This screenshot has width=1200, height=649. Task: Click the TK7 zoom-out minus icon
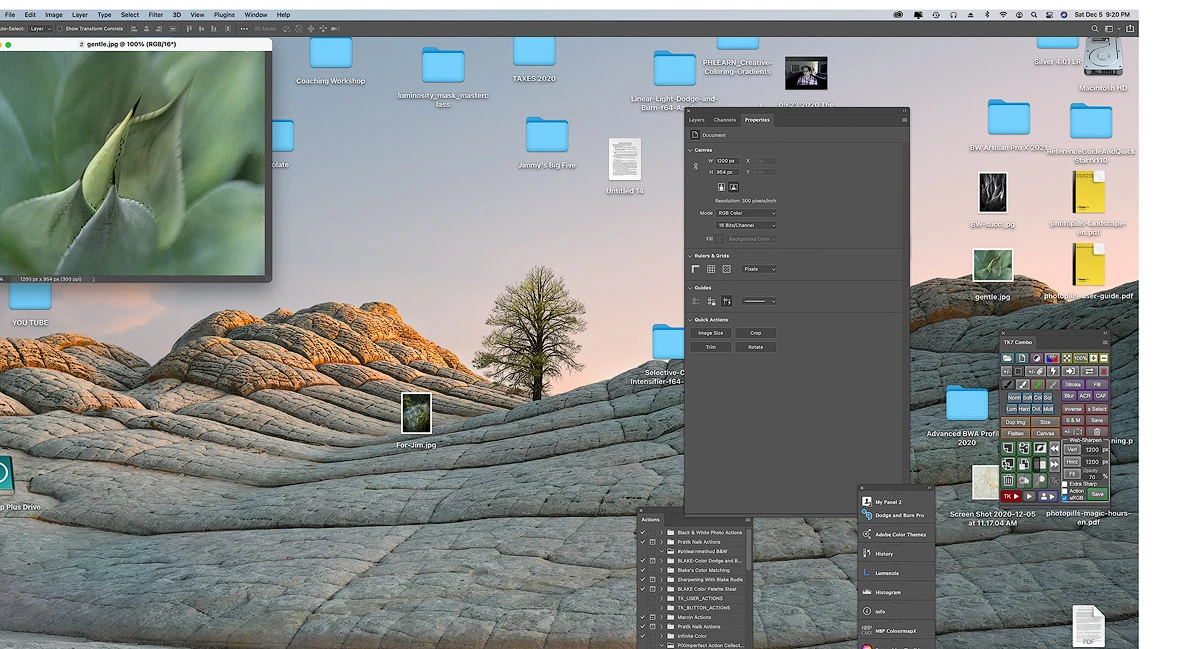coord(1104,358)
